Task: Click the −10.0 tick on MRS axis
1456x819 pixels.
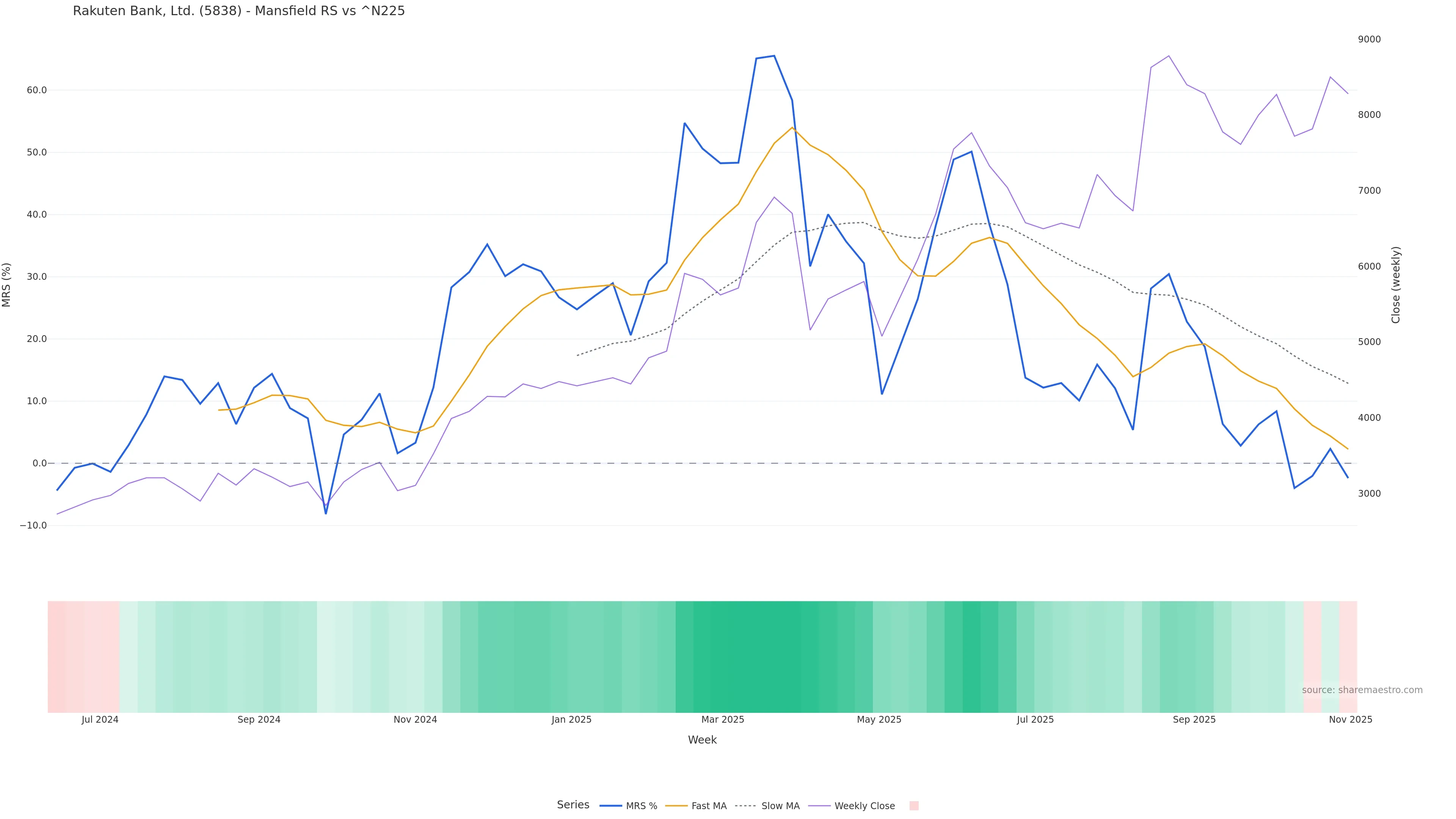Action: (33, 526)
